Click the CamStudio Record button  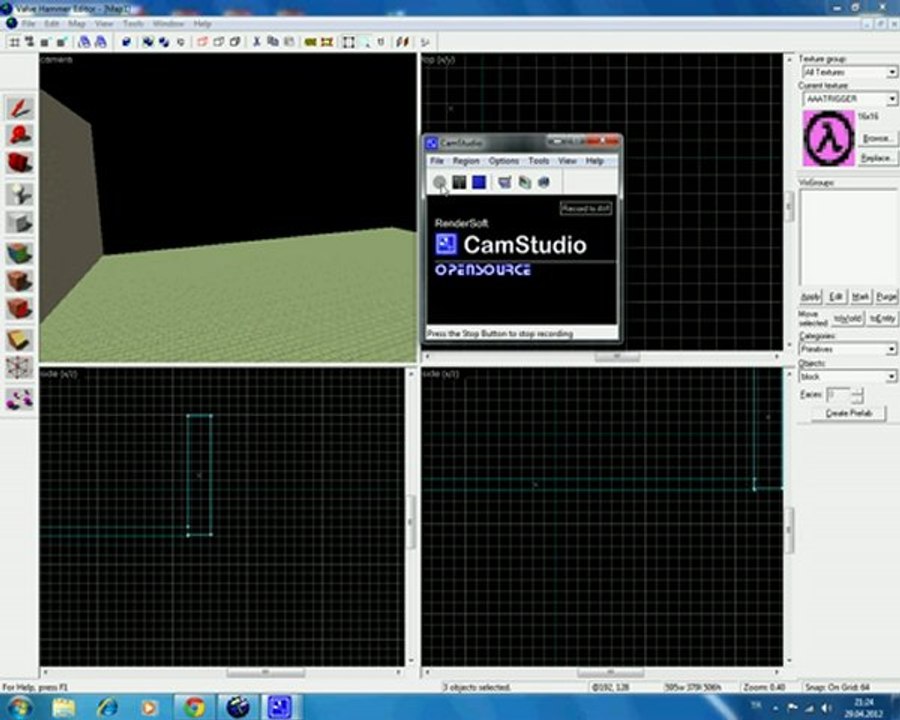440,182
